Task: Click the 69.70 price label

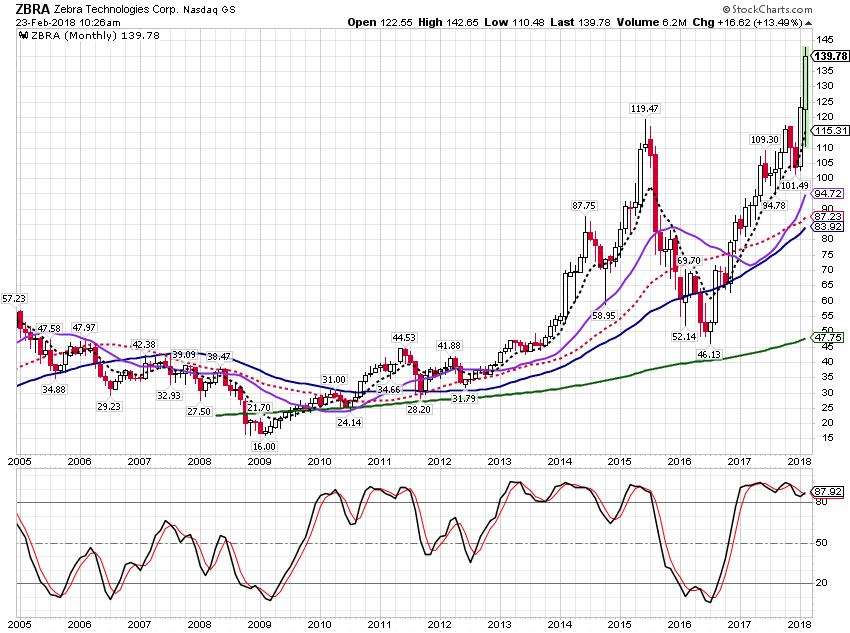Action: [689, 261]
